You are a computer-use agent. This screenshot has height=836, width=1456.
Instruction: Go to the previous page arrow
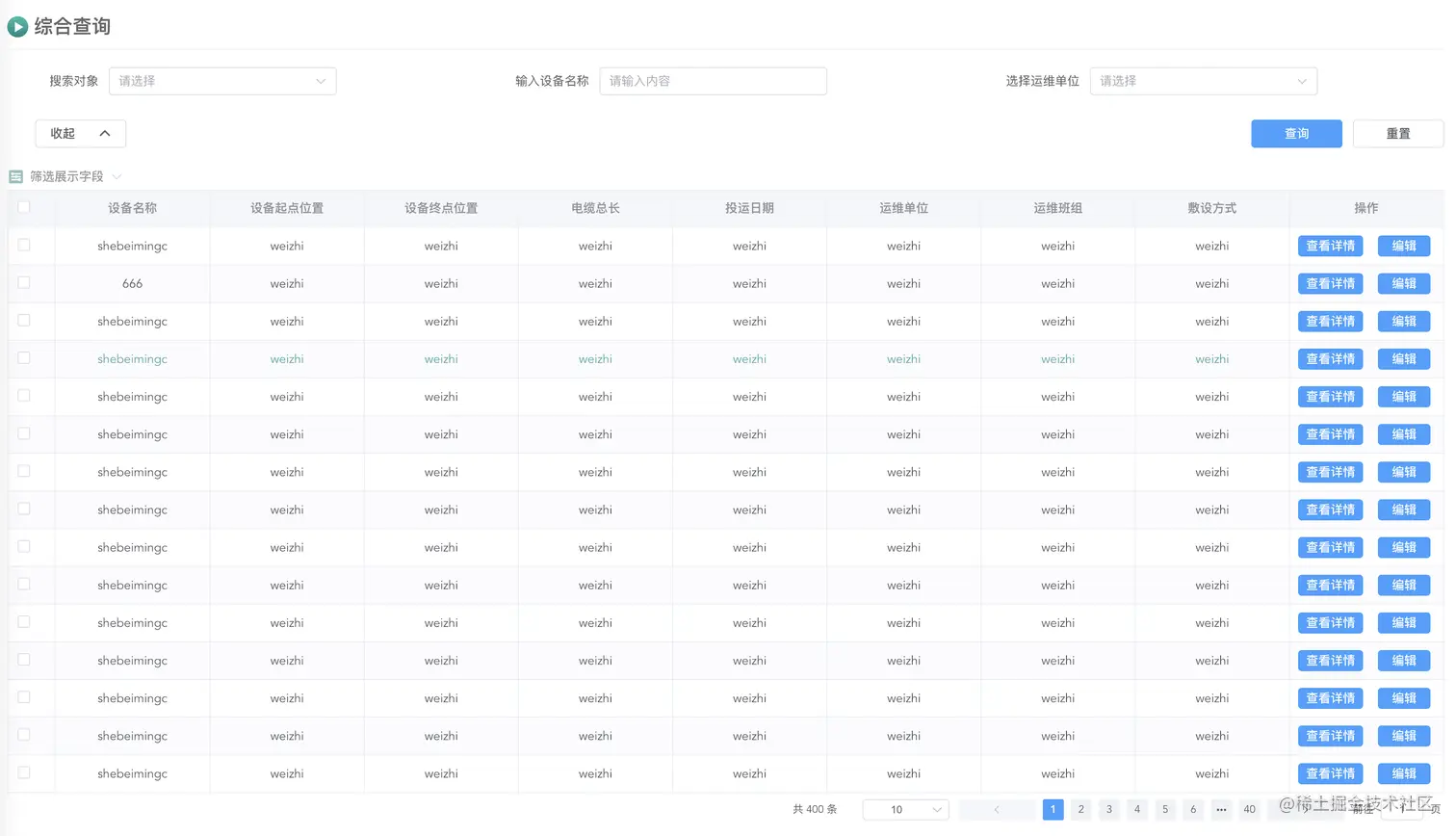click(997, 809)
